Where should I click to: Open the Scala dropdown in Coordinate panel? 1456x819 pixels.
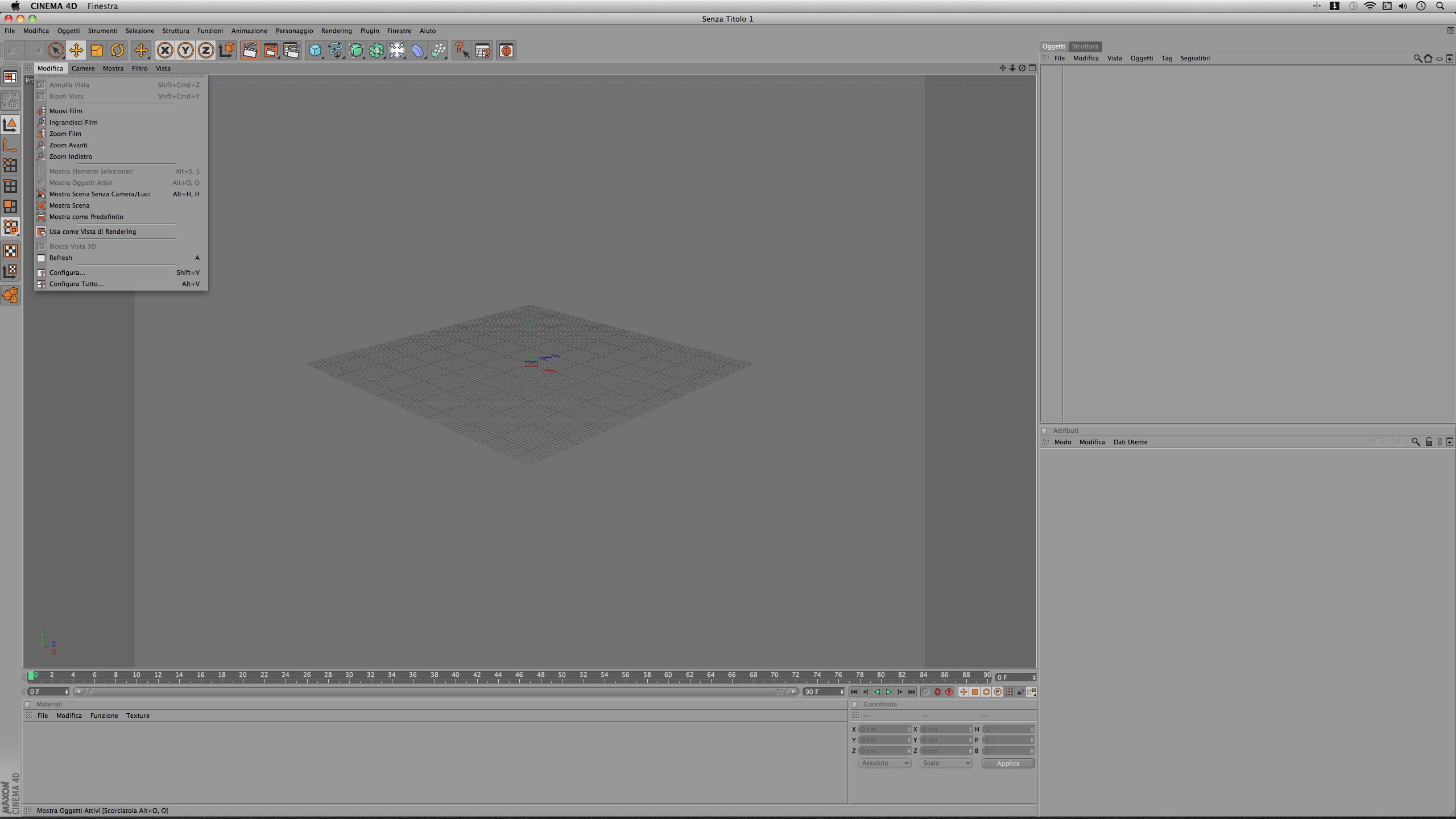point(946,763)
